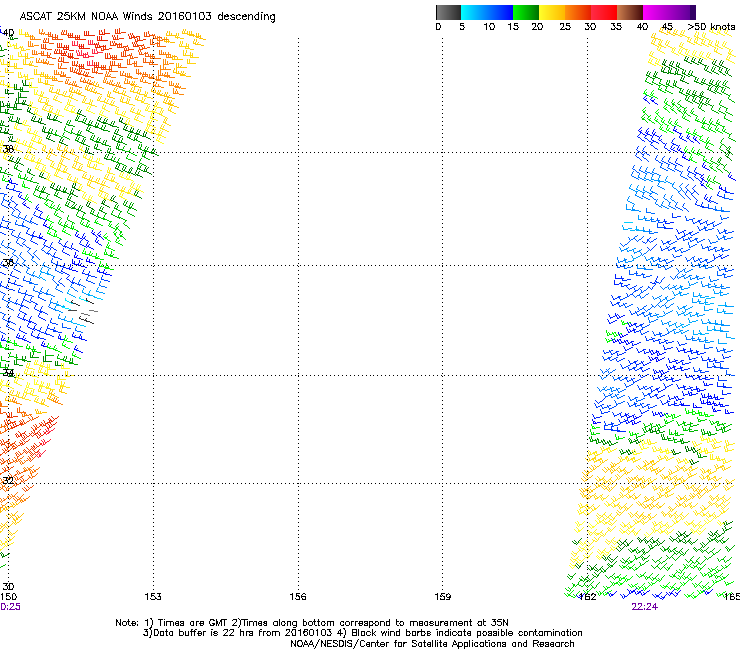This screenshot has height=650, width=740.
Task: Click the 156 longitude axis label
Action: click(x=298, y=597)
